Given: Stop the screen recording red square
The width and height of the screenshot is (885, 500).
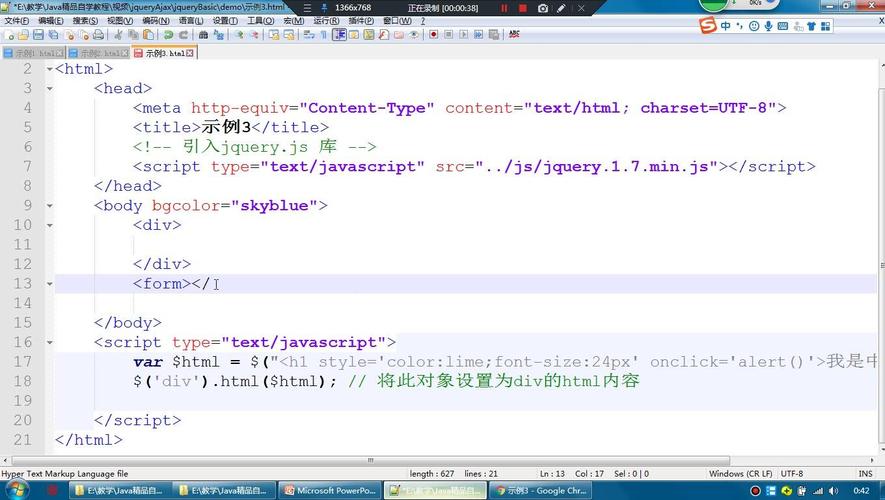Looking at the screenshot, I should tap(523, 8).
